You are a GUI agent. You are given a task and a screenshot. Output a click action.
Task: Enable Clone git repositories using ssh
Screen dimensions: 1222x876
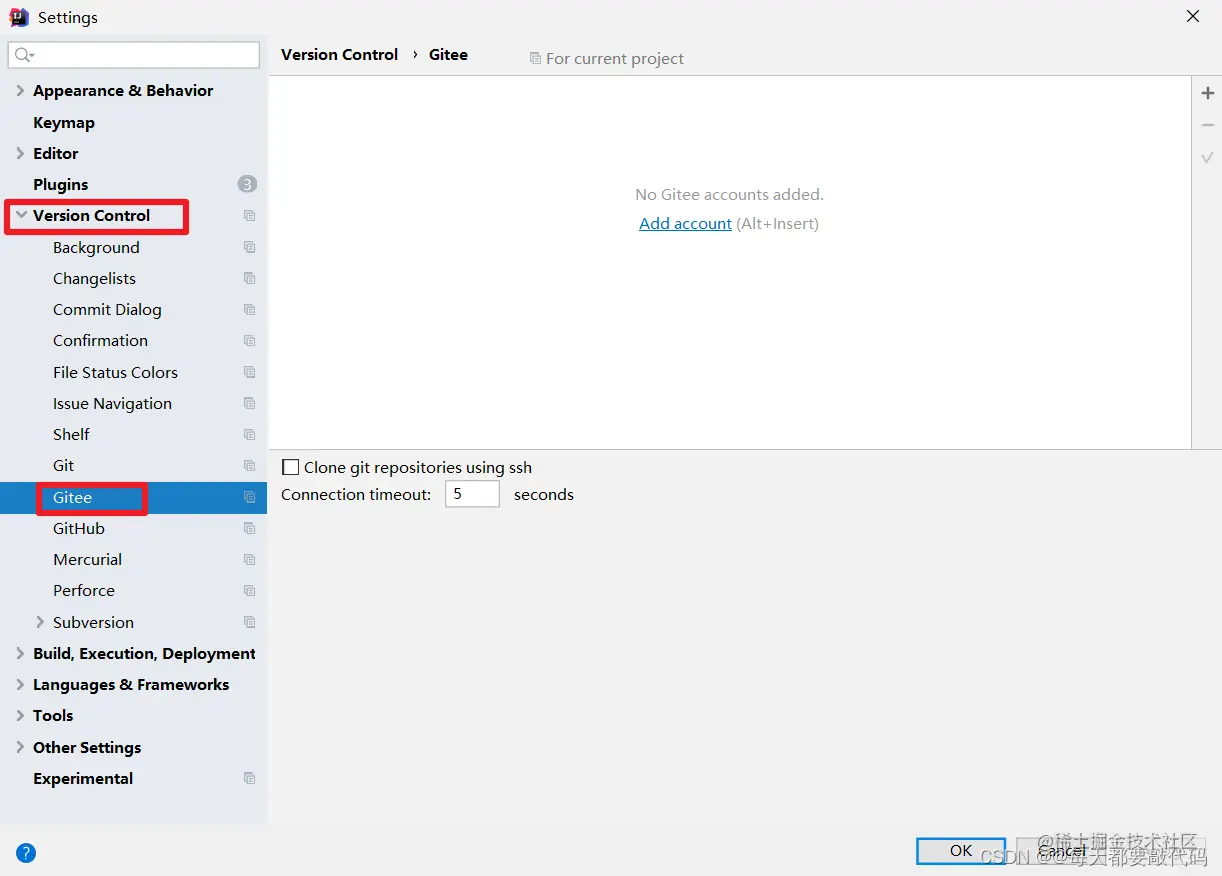pos(291,467)
